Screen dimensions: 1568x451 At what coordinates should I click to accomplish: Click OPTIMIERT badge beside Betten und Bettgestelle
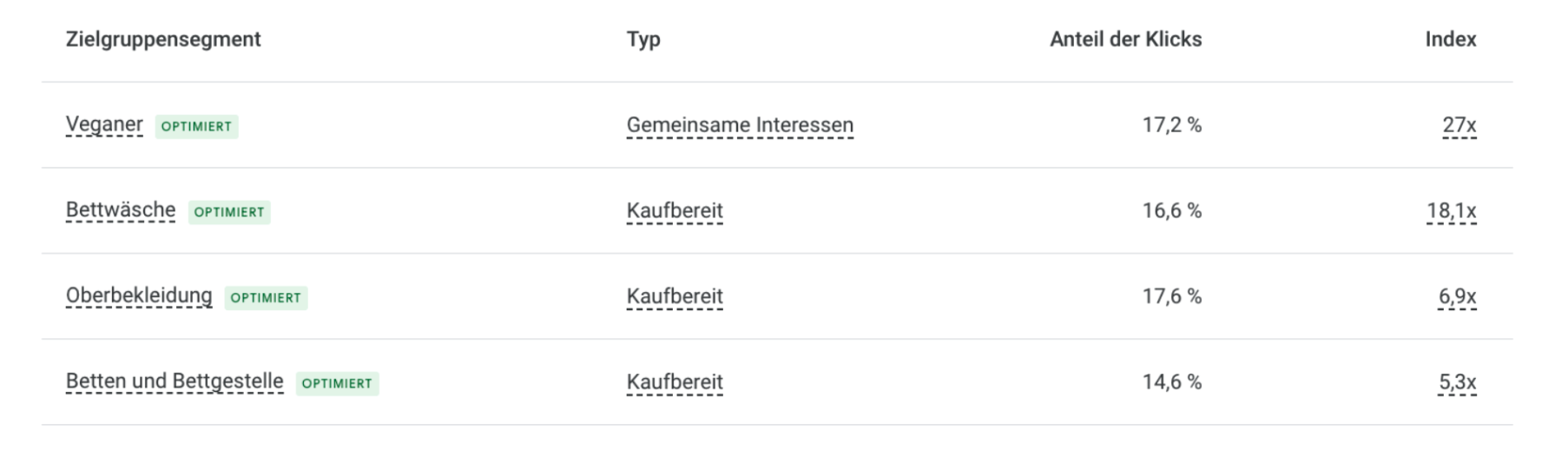pyautogui.click(x=337, y=383)
